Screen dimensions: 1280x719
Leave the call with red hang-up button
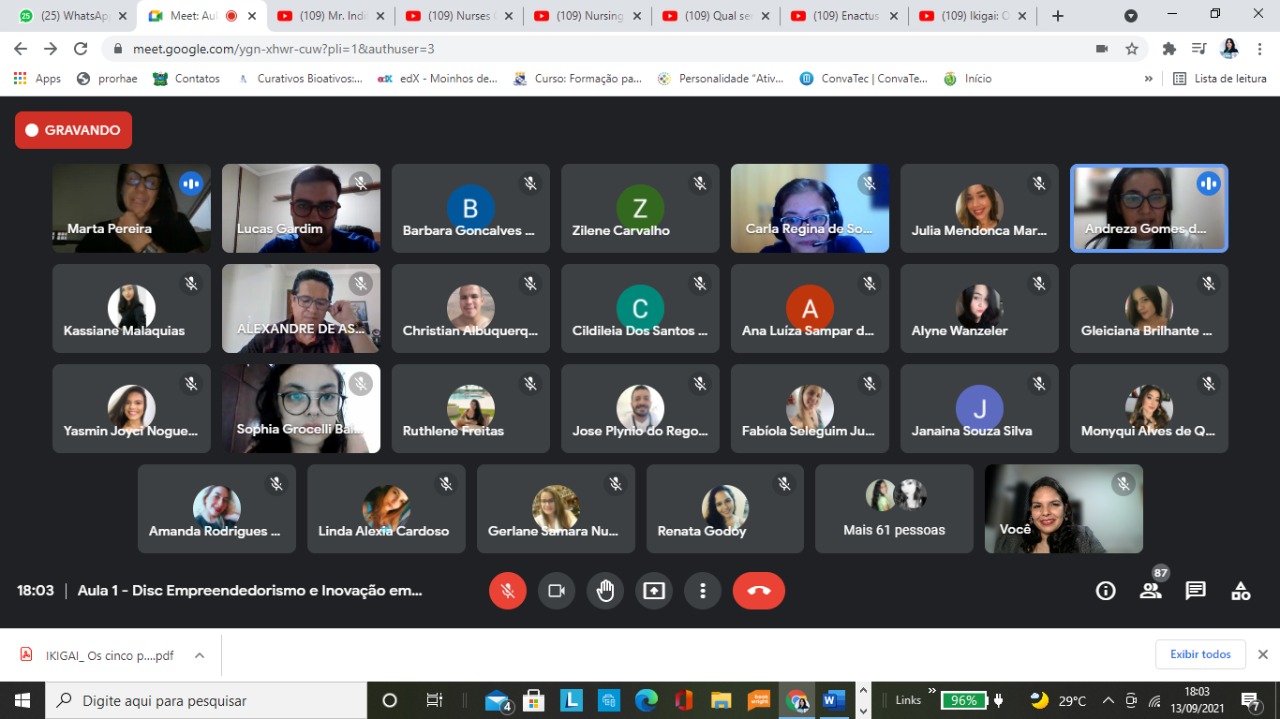(759, 591)
